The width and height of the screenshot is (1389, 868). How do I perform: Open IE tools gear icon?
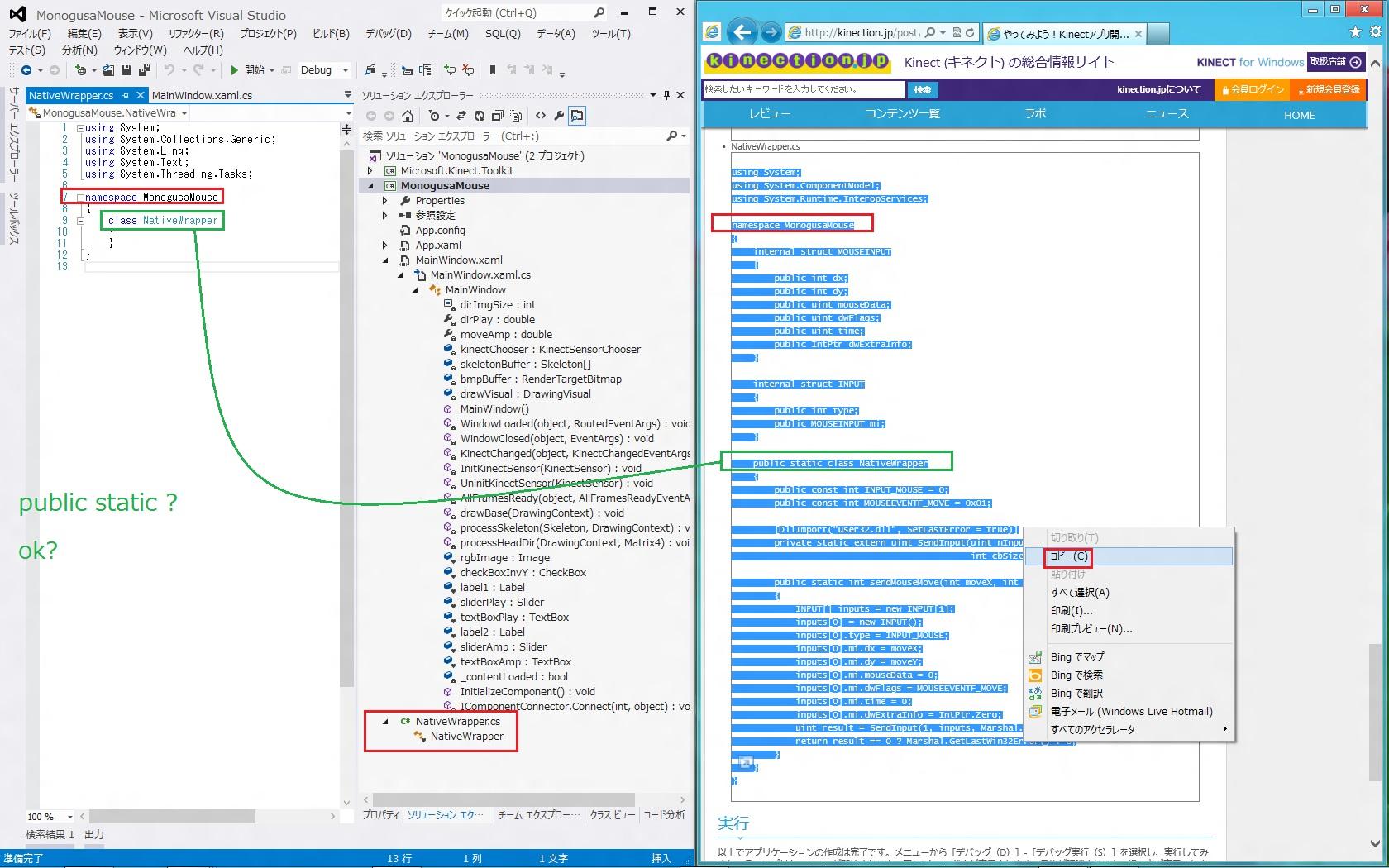pos(1375,32)
